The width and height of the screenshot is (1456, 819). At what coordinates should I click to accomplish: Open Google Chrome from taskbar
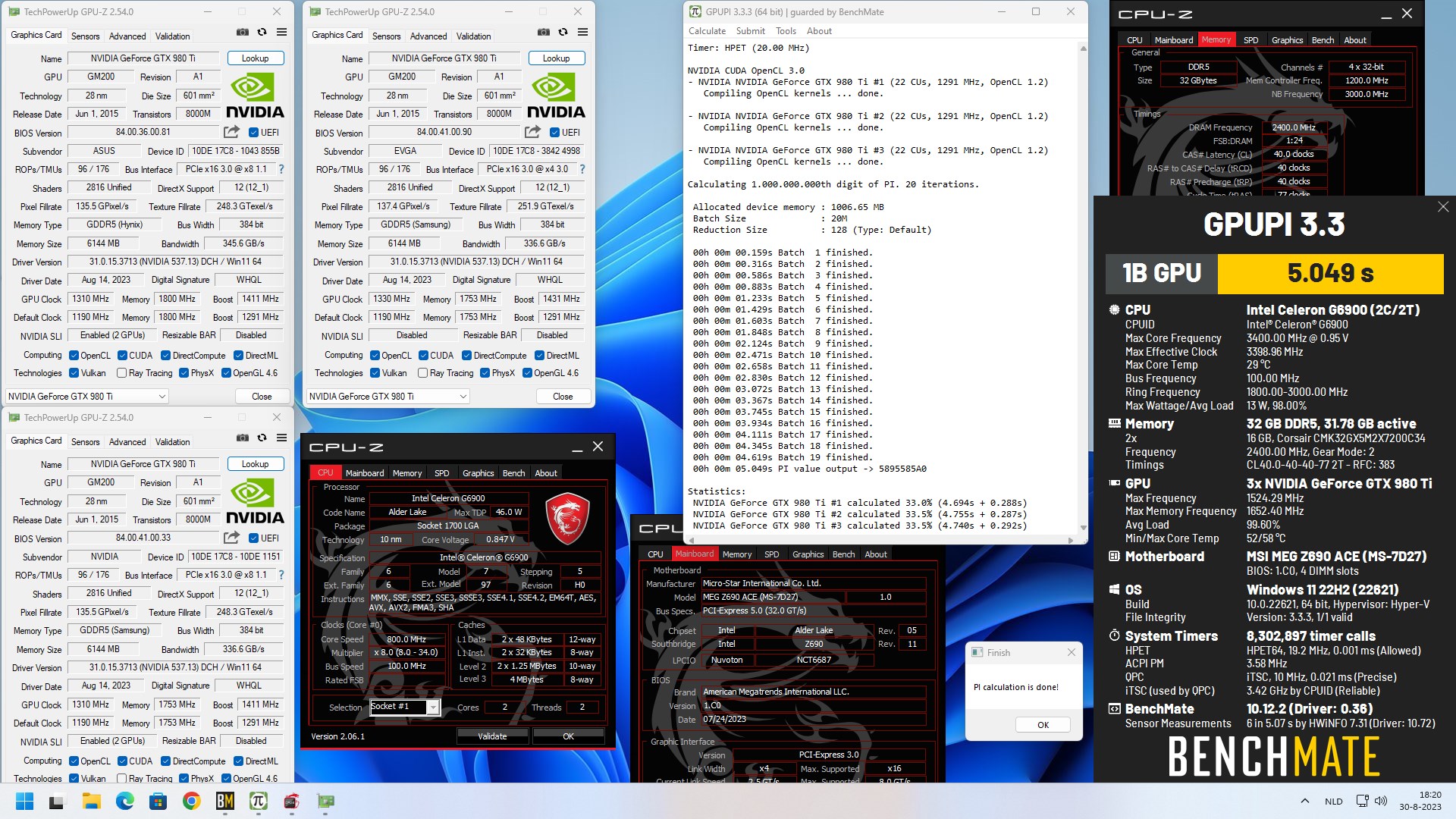tap(191, 801)
